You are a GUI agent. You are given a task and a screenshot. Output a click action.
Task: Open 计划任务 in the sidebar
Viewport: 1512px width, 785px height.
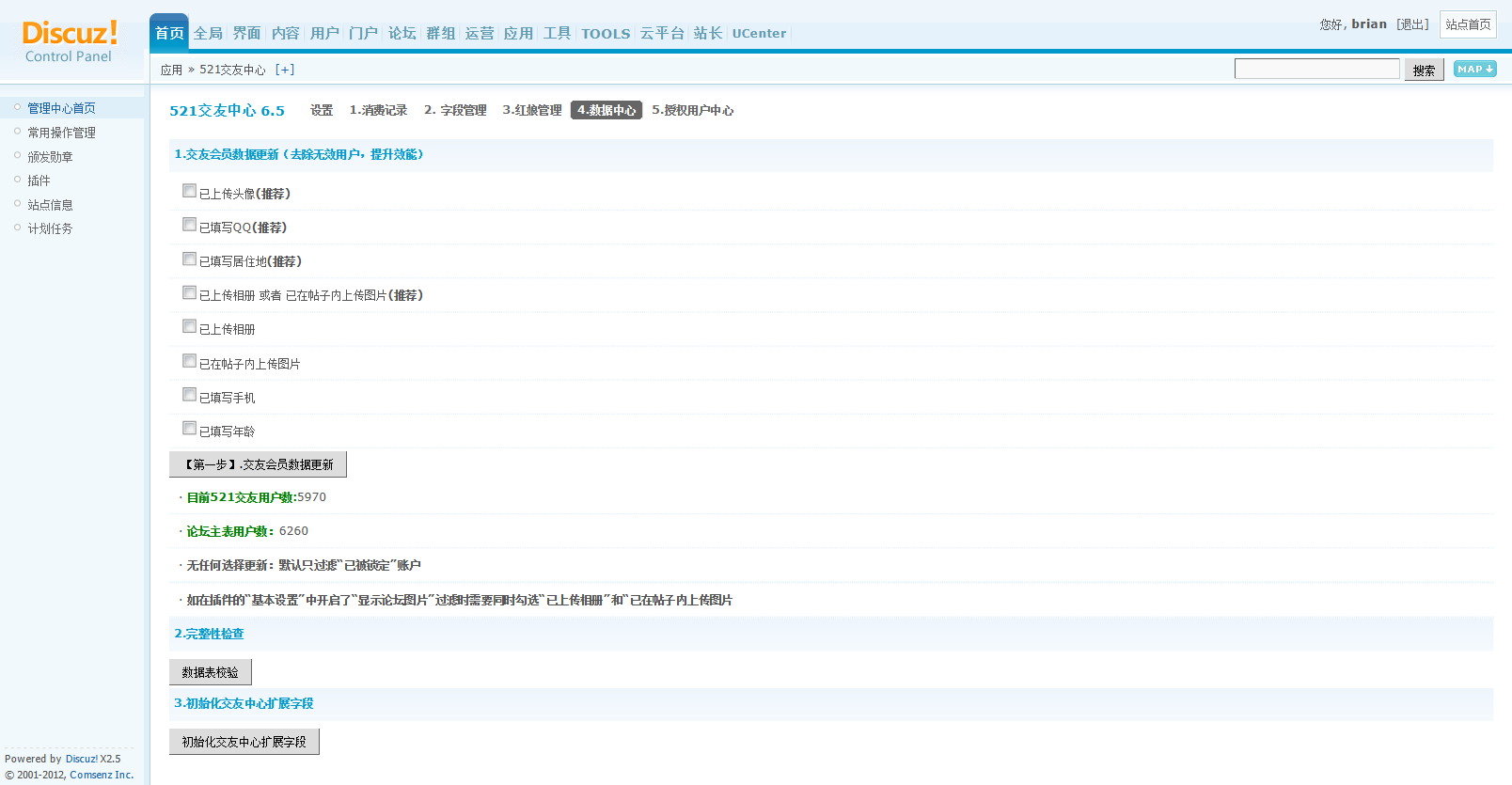coord(50,228)
